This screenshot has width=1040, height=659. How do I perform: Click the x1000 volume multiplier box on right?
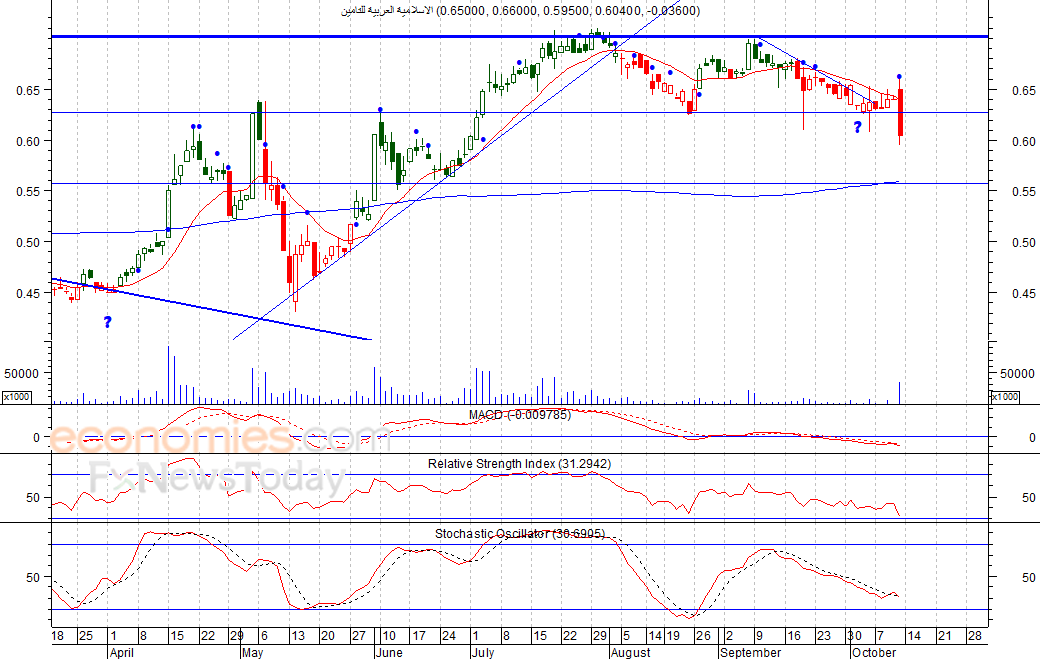click(1005, 396)
